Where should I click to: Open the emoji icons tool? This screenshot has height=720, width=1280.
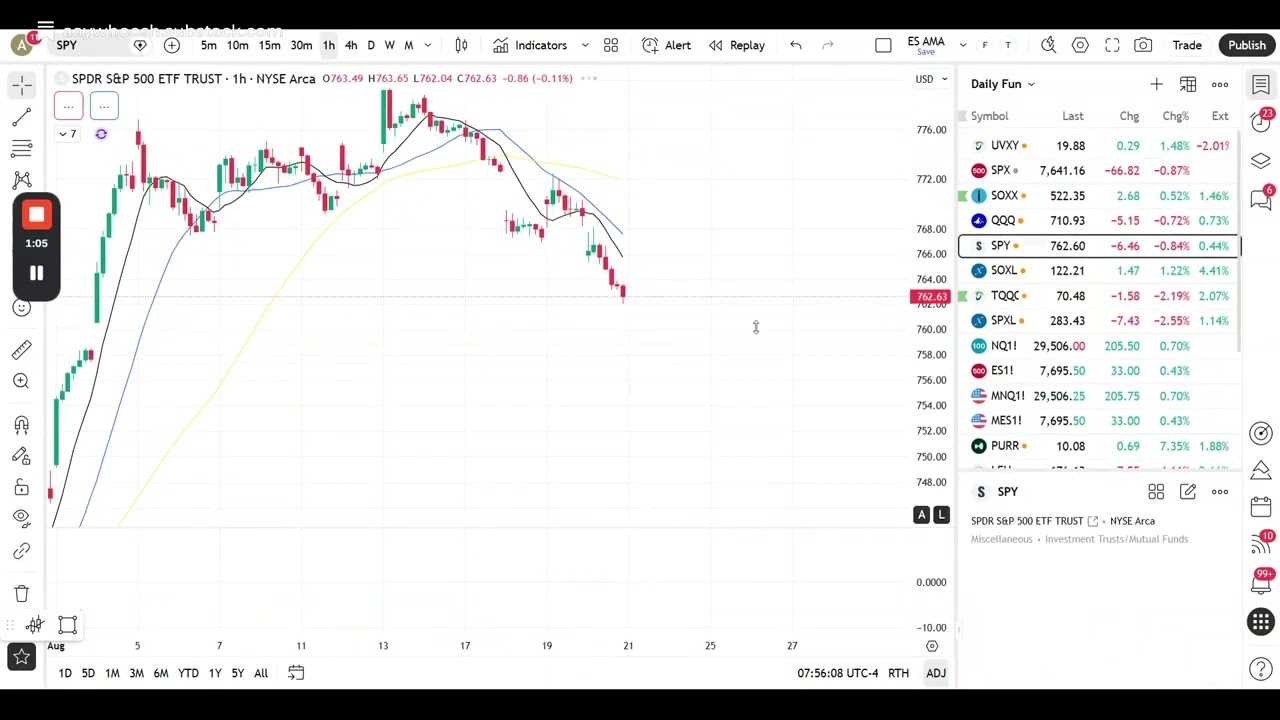coord(22,307)
